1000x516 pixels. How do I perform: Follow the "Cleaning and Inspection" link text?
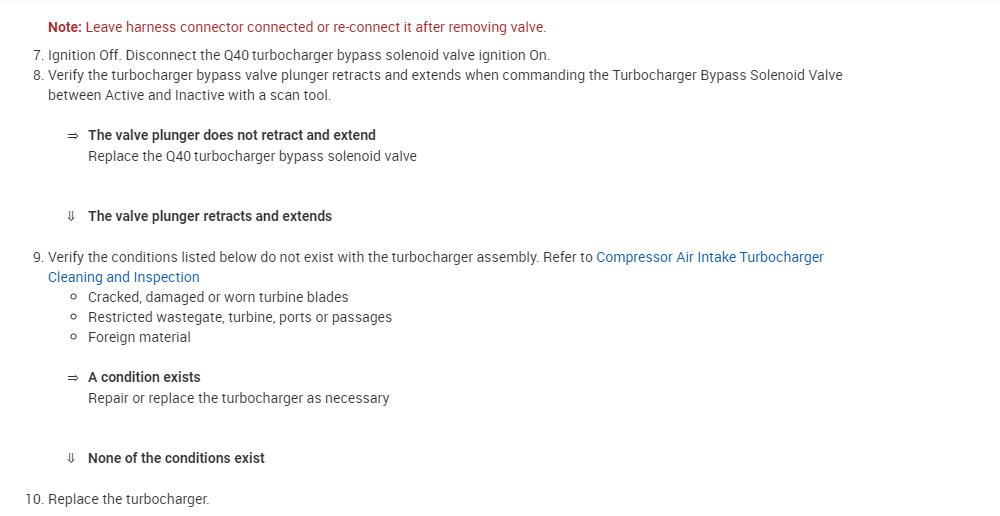(x=124, y=277)
